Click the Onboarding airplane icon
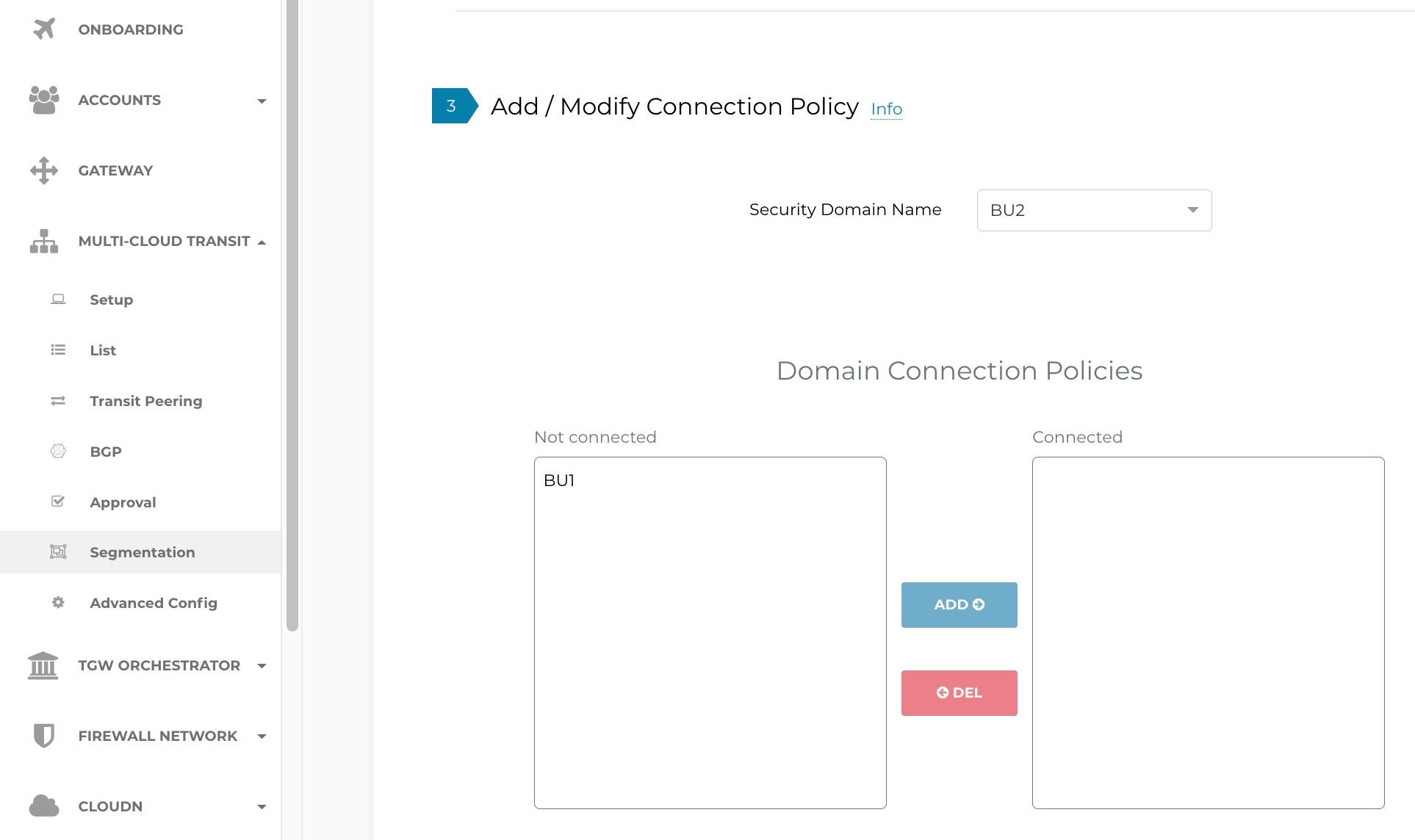Viewport: 1415px width, 840px height. (x=44, y=29)
